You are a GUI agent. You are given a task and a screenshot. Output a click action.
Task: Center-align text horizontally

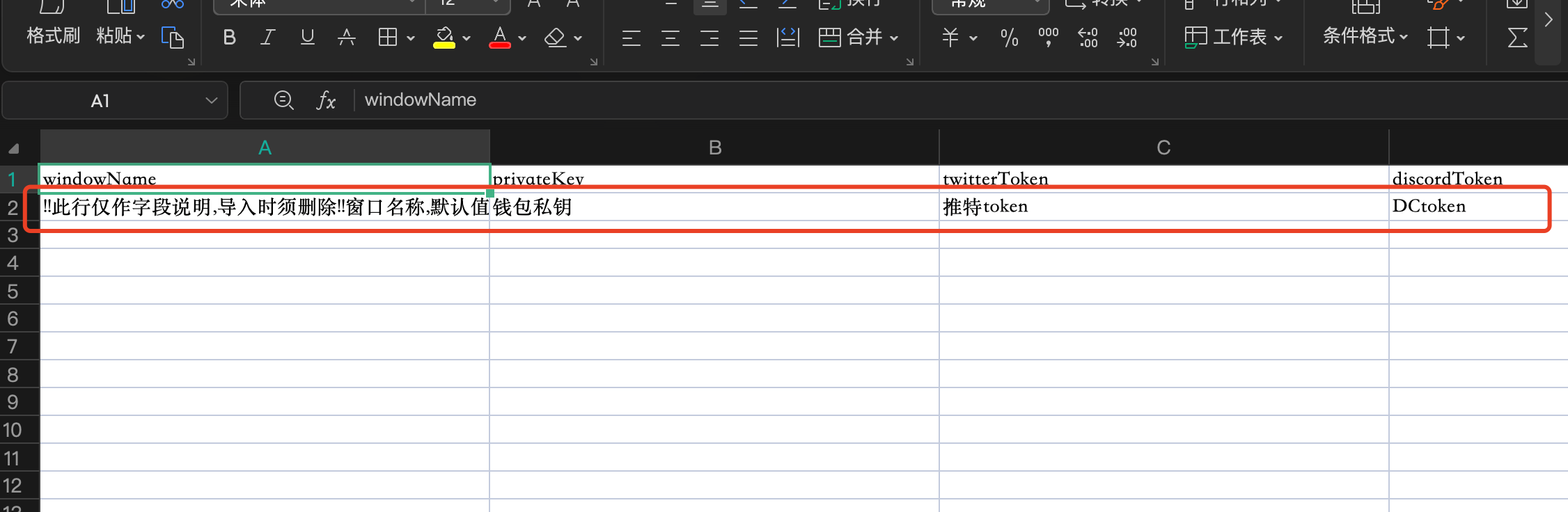pos(671,38)
